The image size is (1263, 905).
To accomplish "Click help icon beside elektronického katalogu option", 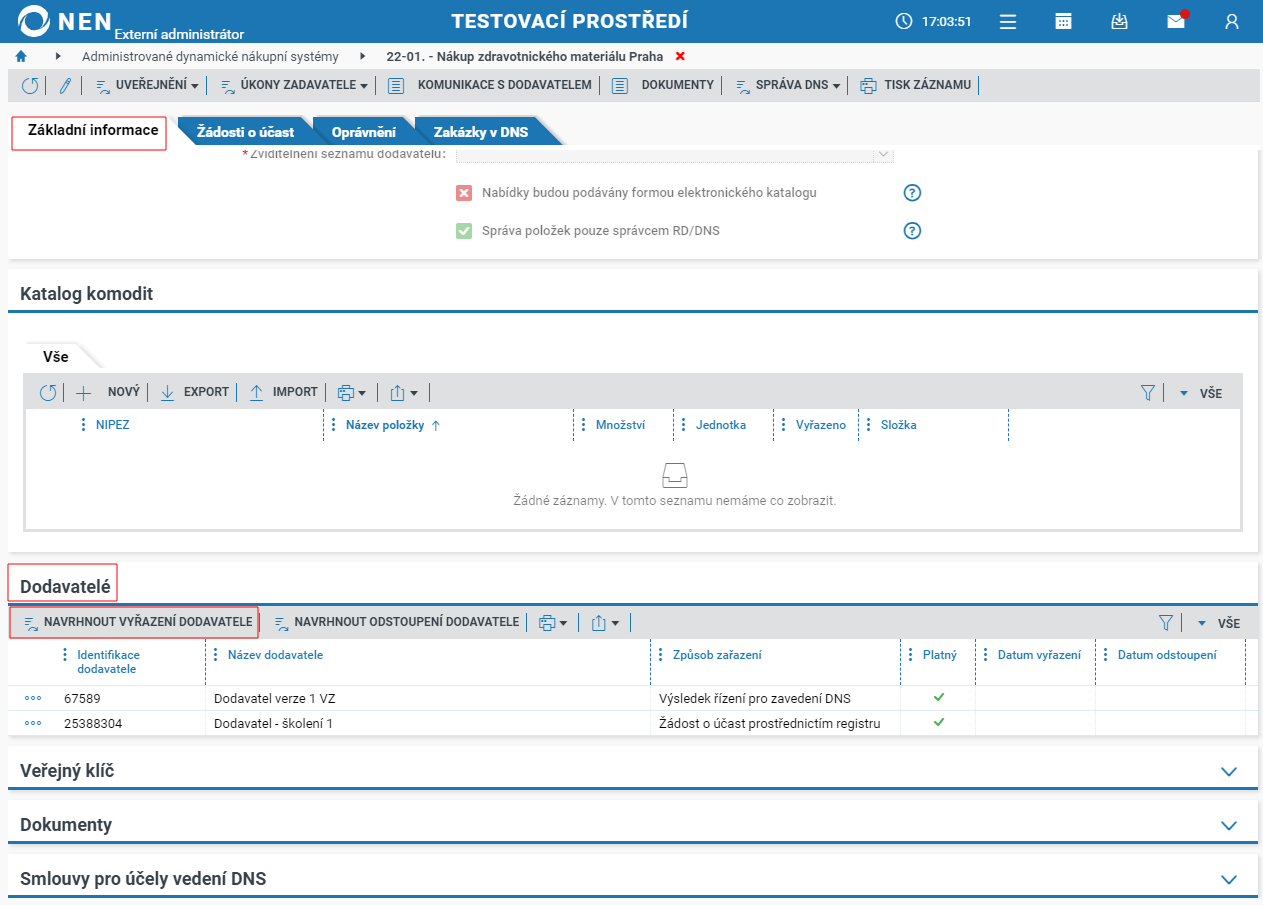I will (x=912, y=193).
